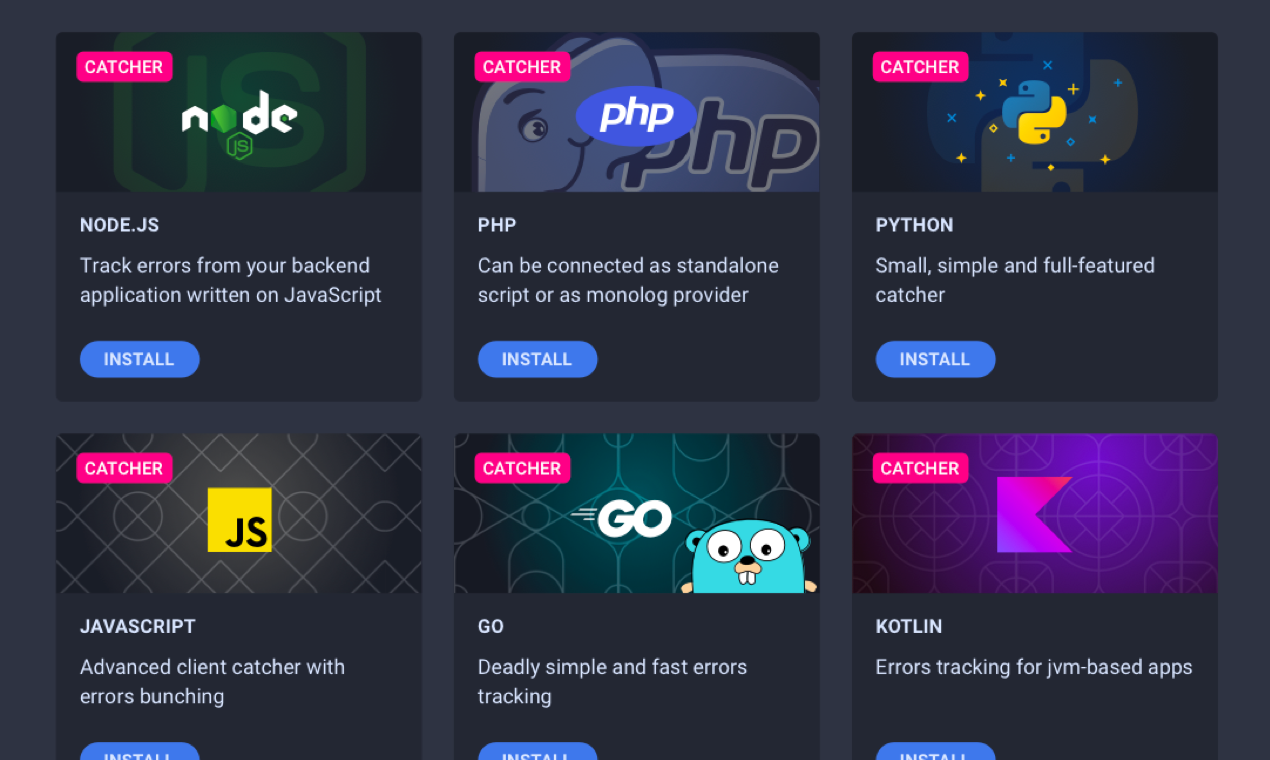Click the yellow JS logo square
Viewport: 1270px width, 760px height.
239,520
